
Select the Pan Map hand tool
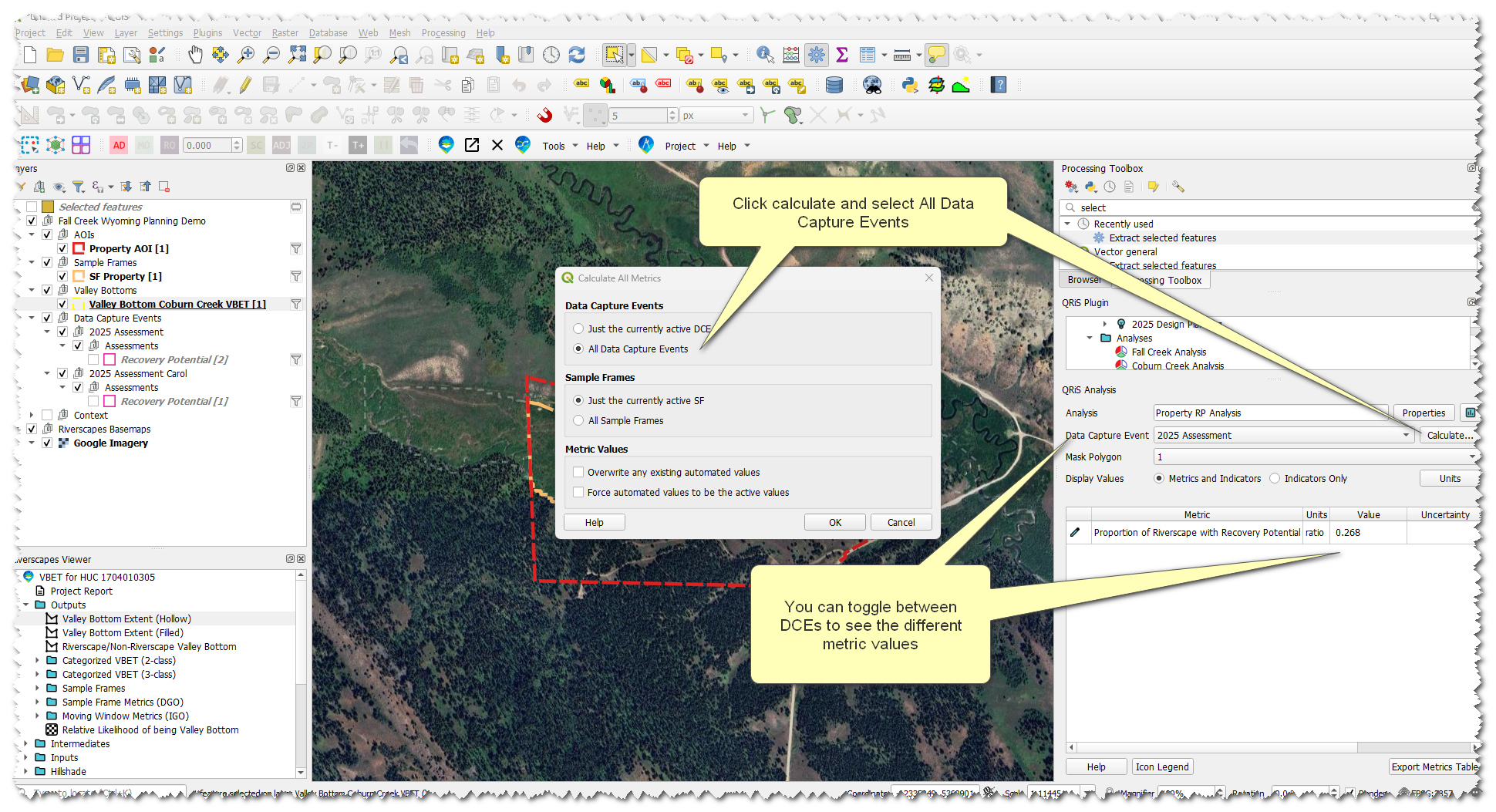coord(195,55)
